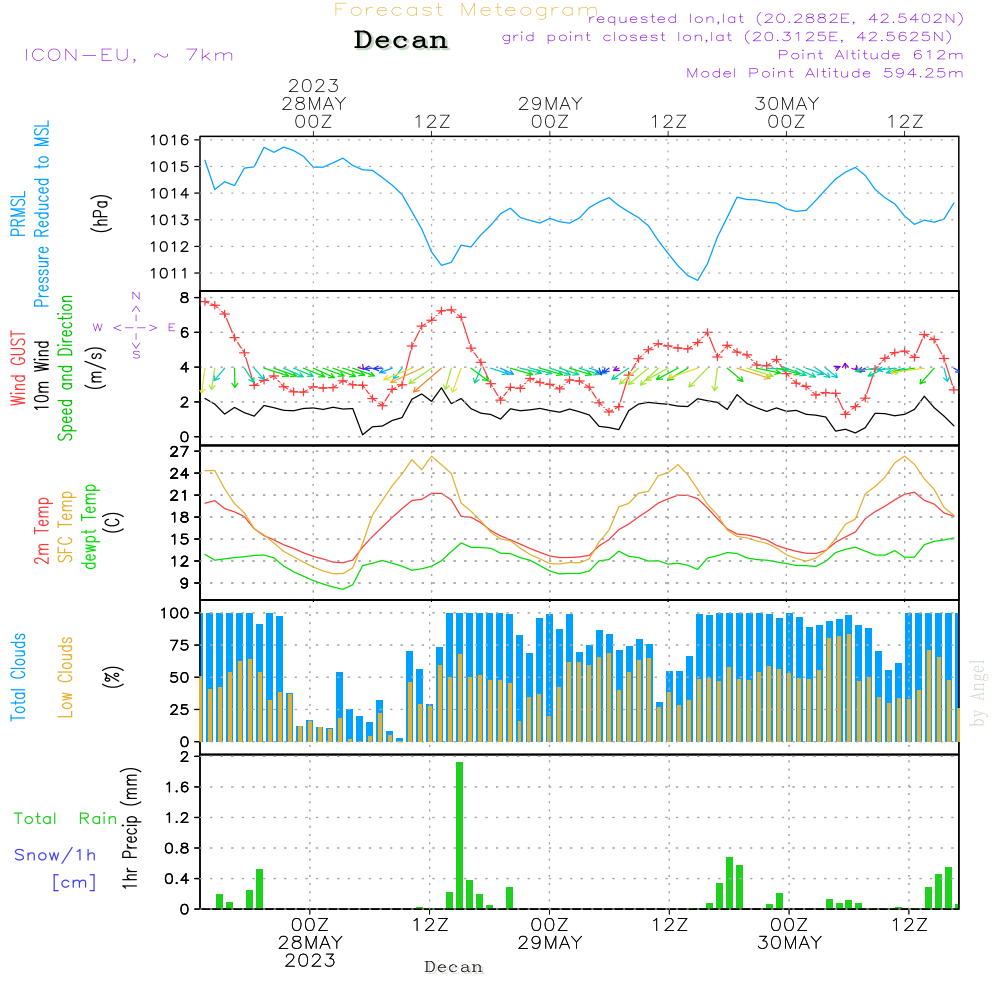Select the bold 'Decan' title at the top
Image resolution: width=1000 pixels, height=1000 pixels.
(x=401, y=40)
